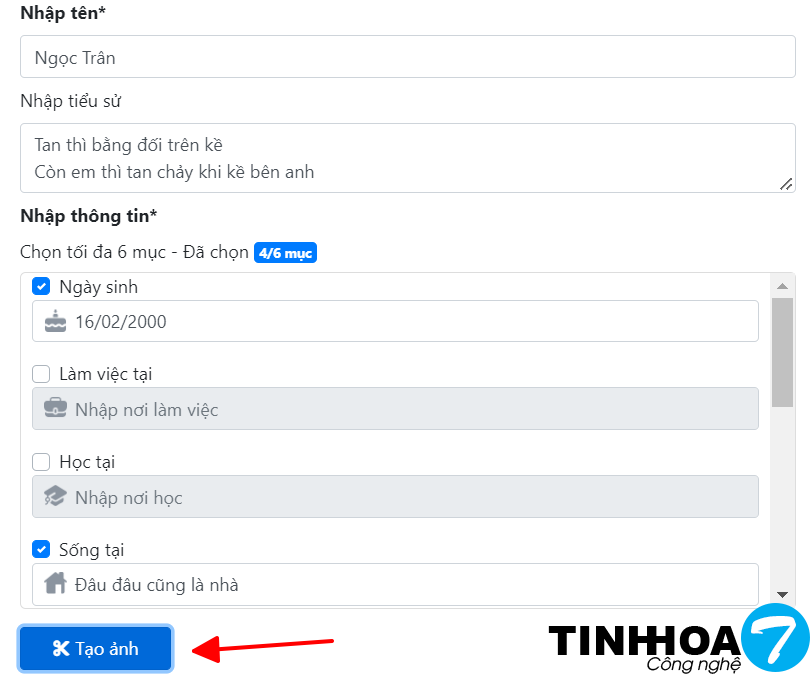The image size is (812, 682).
Task: Click the scissors icon on Tạo ảnh
Action: [61, 648]
